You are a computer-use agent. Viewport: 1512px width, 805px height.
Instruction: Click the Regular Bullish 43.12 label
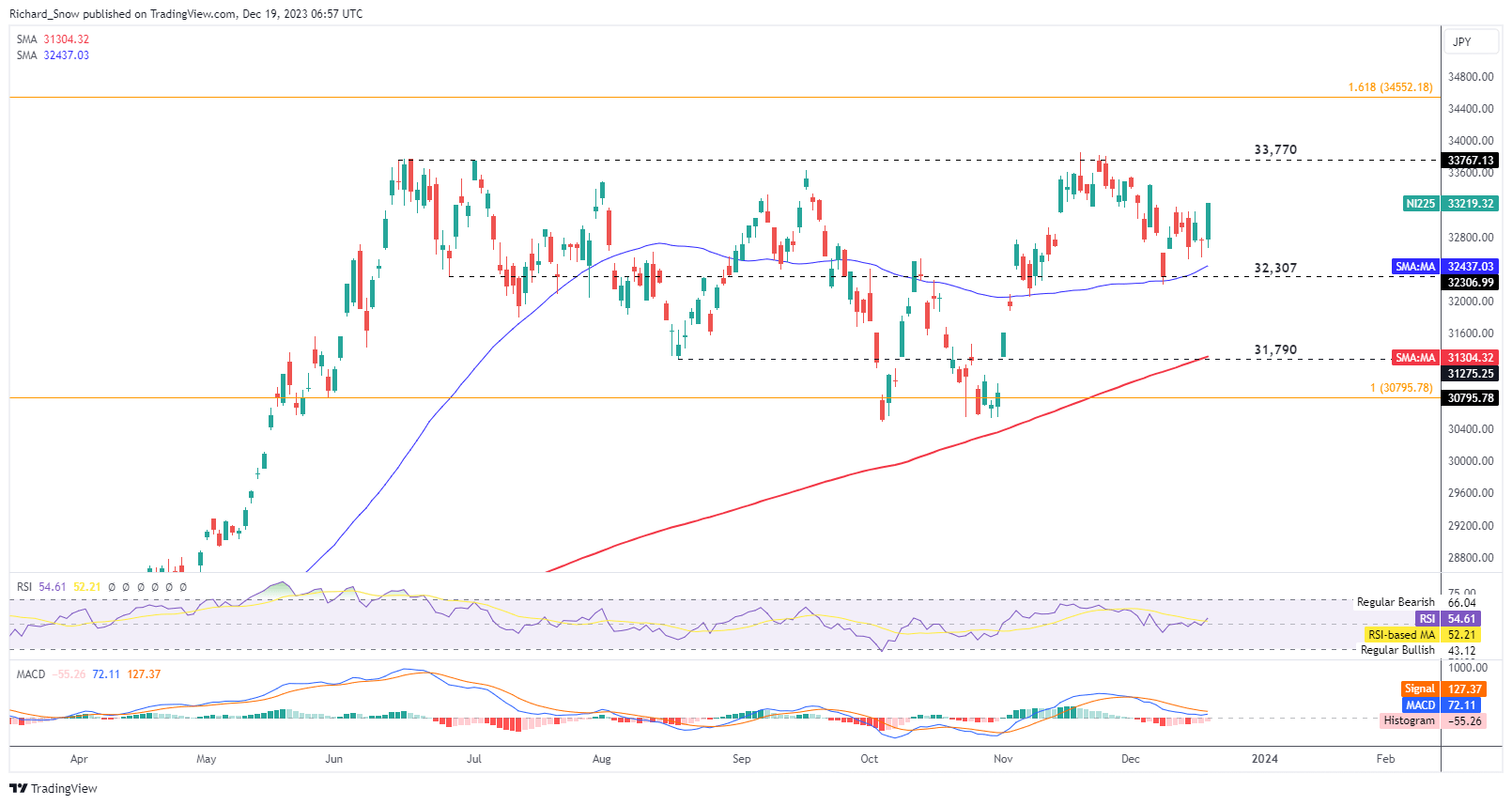tap(1418, 650)
